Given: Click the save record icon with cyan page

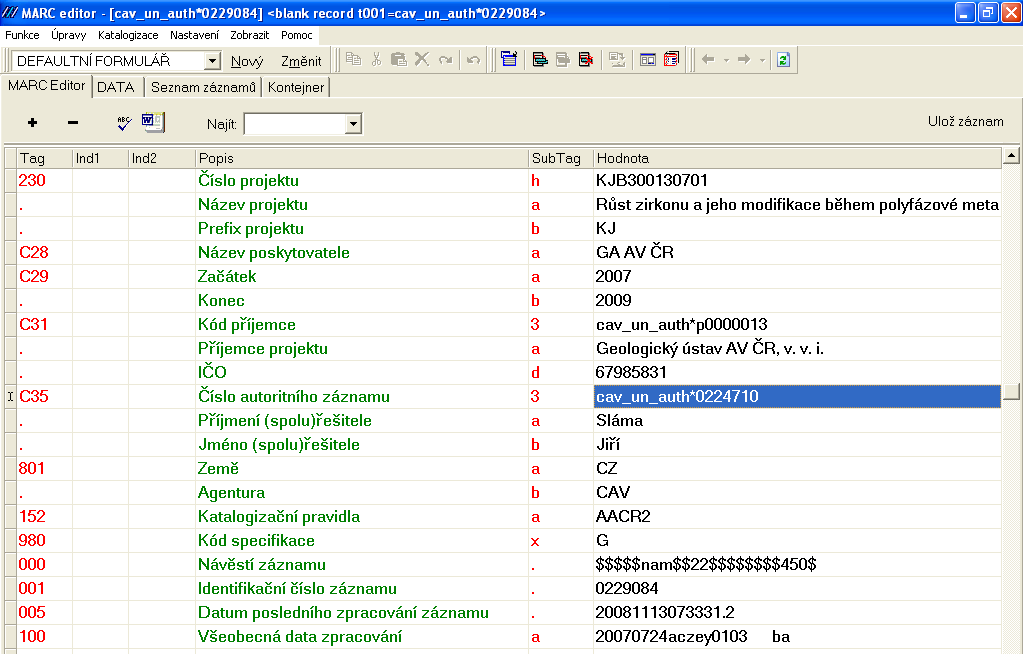Looking at the screenshot, I should click(540, 59).
